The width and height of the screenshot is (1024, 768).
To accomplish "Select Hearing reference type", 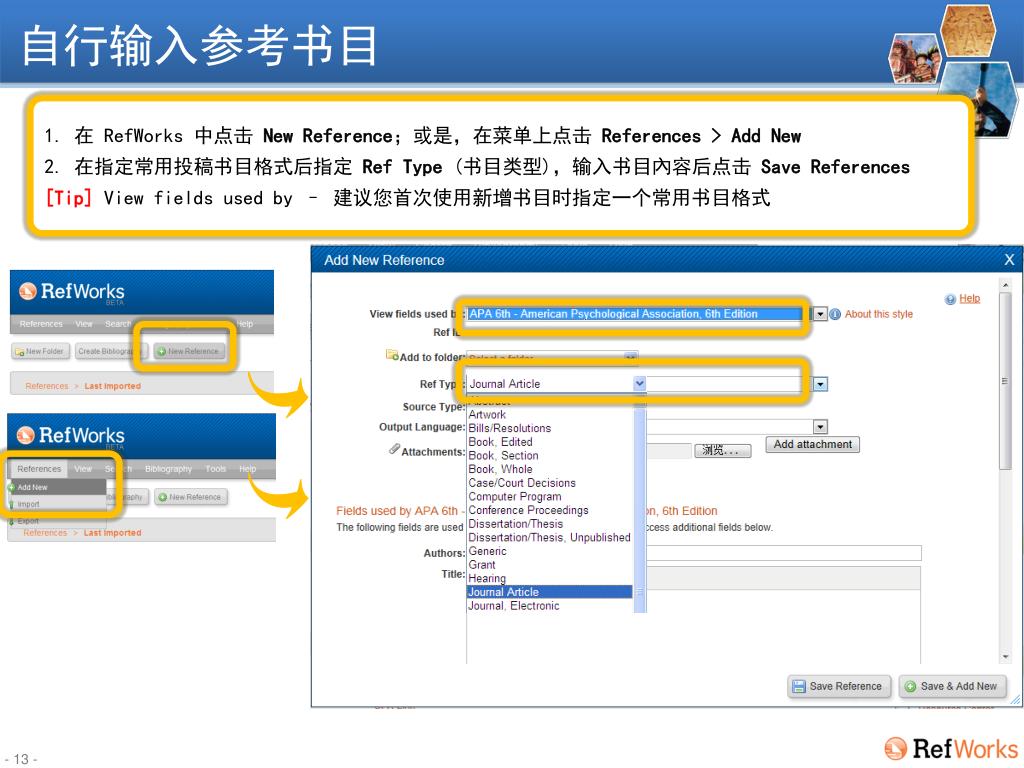I will 487,579.
